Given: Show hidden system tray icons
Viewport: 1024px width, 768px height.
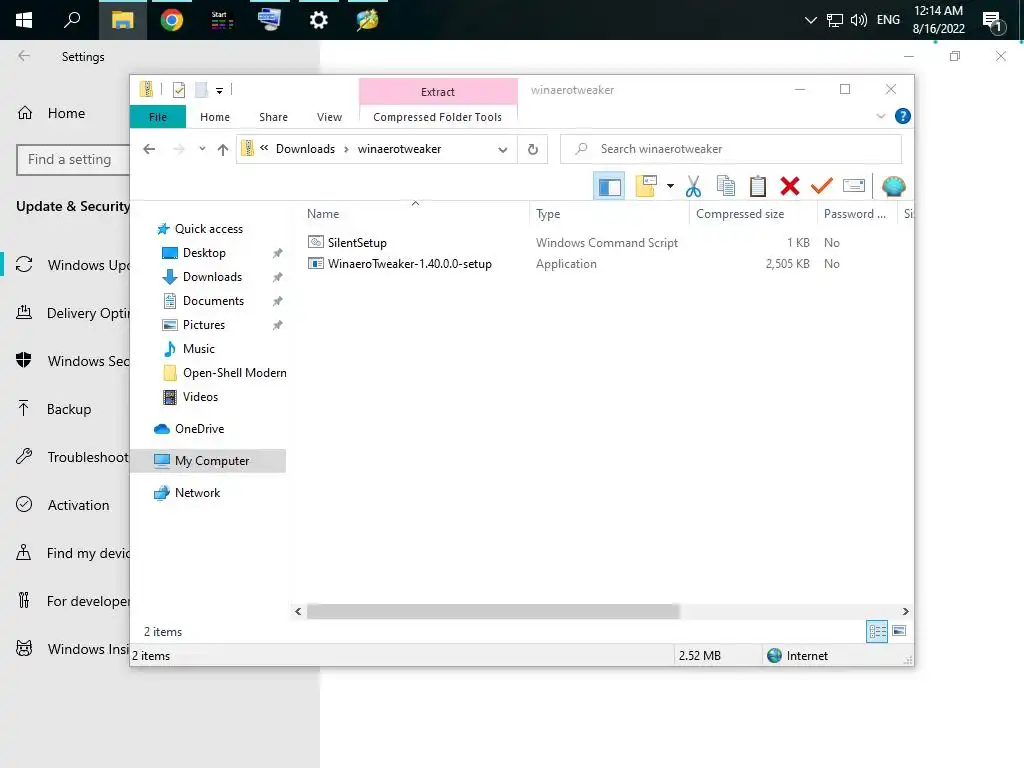Looking at the screenshot, I should (x=810, y=20).
